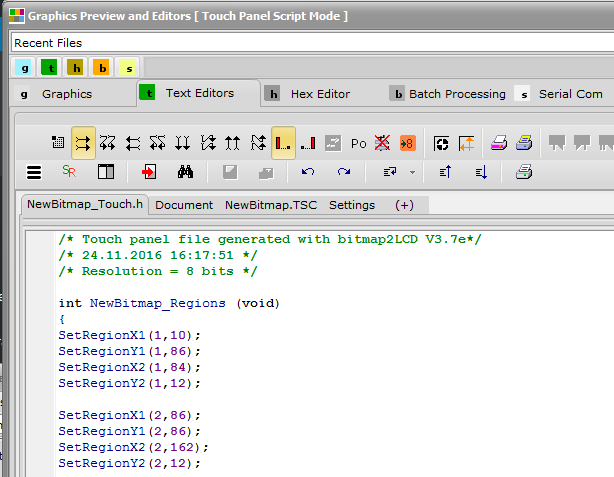Viewport: 614px width, 477px height.
Task: Print with the editor printer icon
Action: [x=524, y=172]
